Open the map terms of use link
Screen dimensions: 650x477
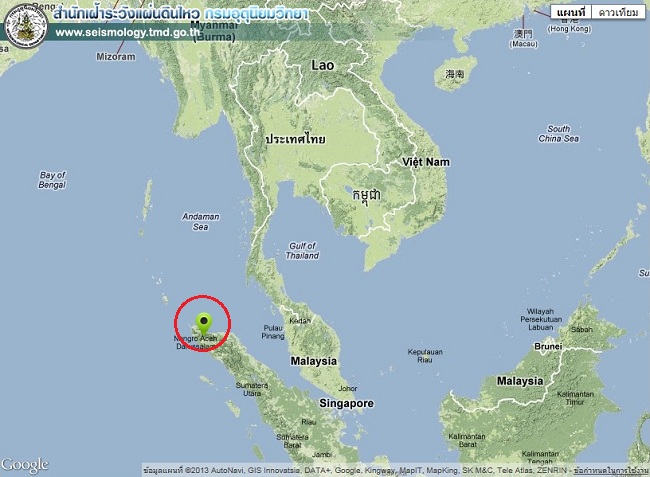pos(611,471)
